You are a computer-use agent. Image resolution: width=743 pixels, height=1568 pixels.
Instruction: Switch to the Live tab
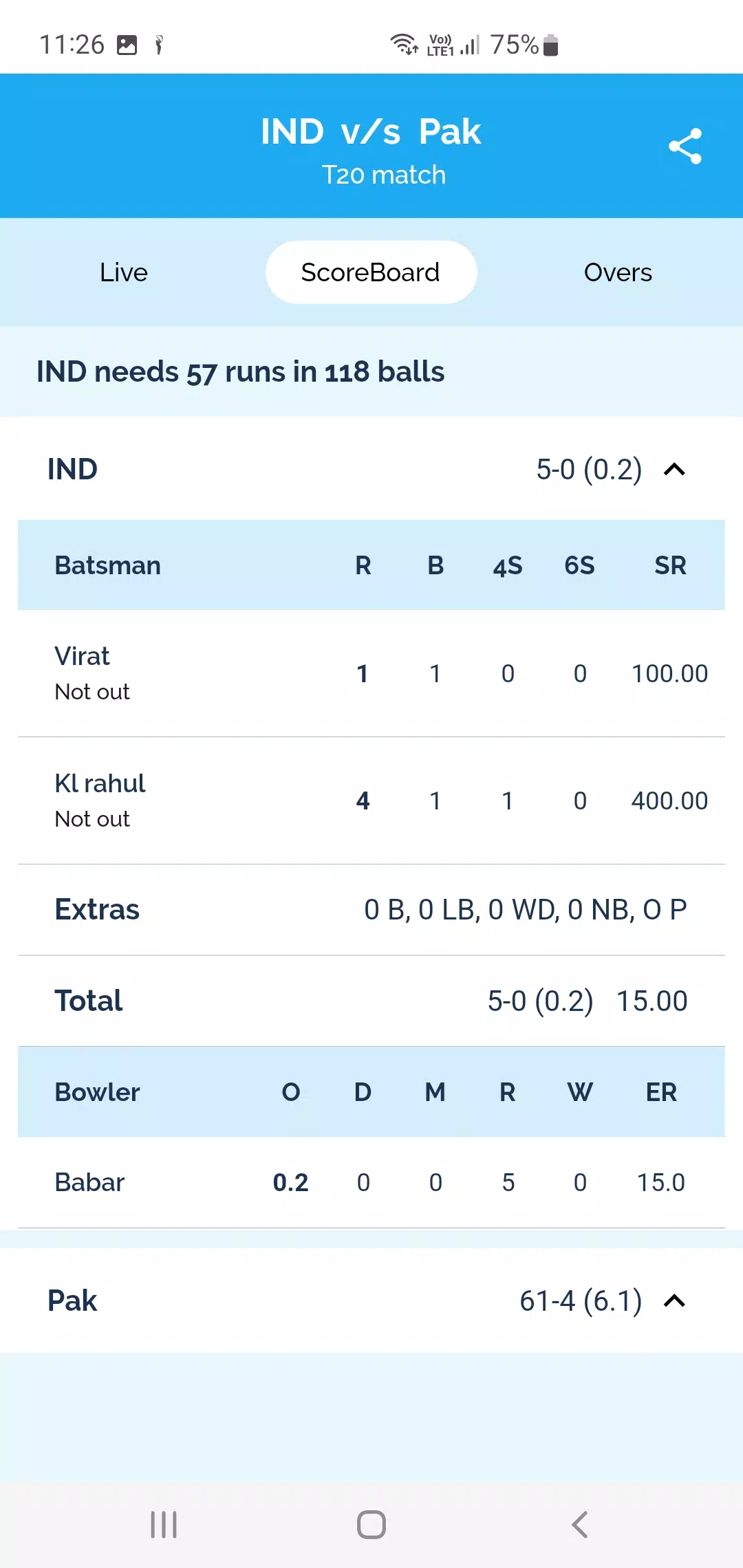124,272
